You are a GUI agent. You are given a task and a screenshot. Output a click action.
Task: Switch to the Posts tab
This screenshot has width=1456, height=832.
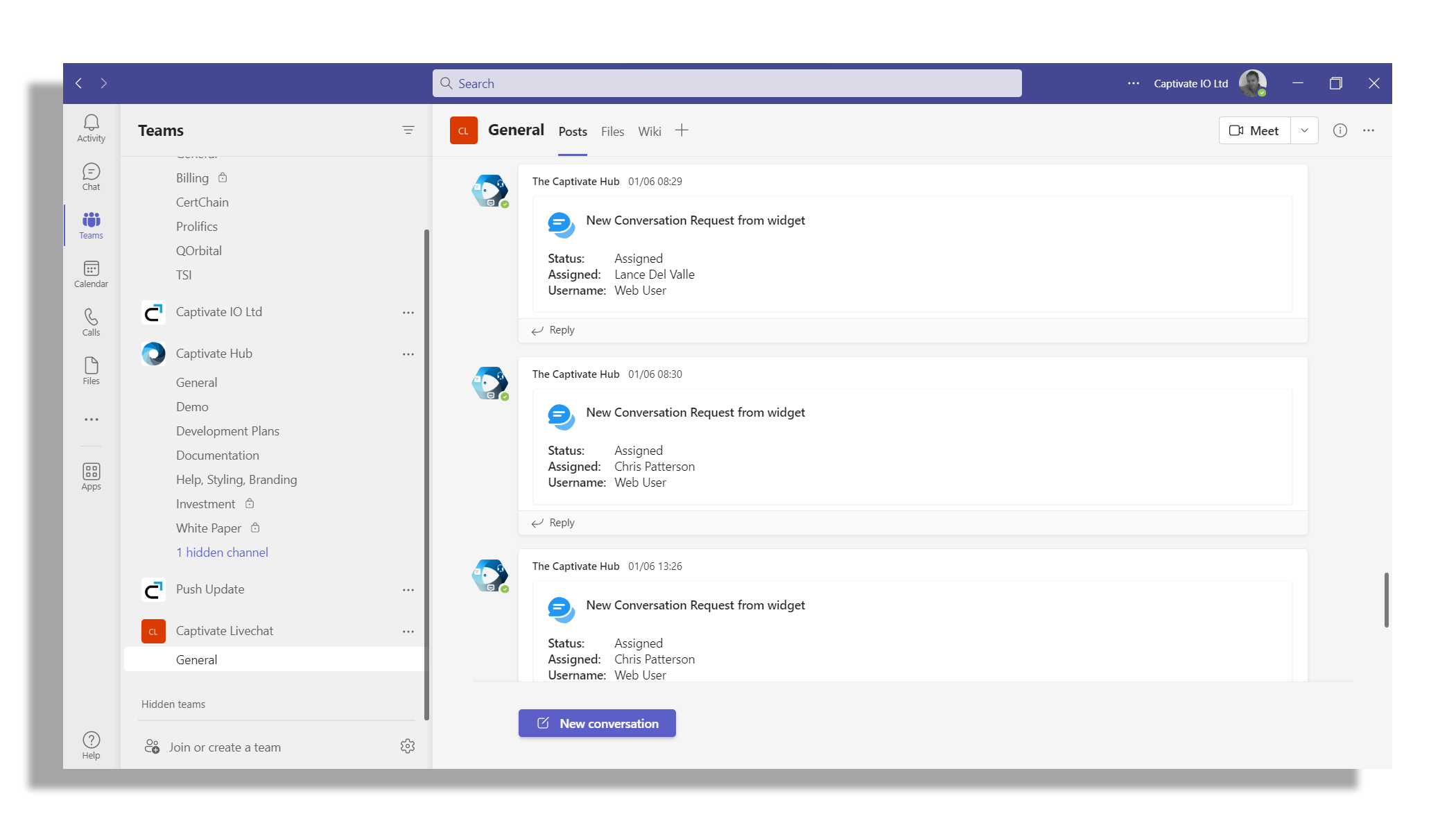coord(573,132)
